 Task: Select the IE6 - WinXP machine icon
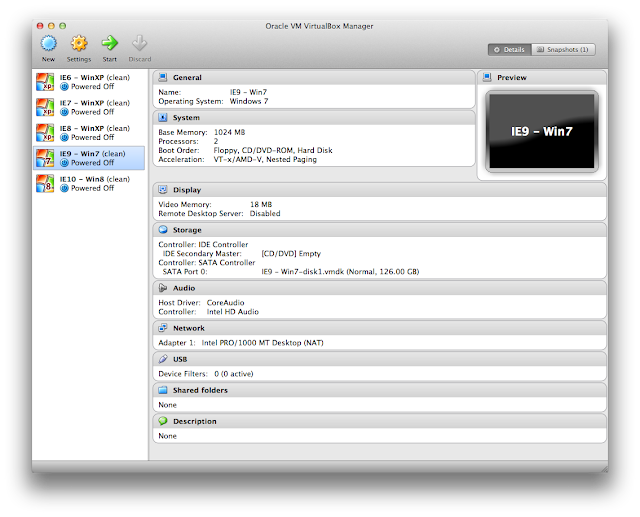coord(45,82)
